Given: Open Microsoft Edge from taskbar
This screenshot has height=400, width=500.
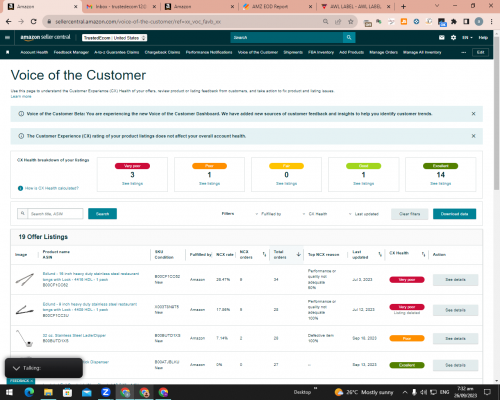Looking at the screenshot, I should pyautogui.click(x=29, y=392).
